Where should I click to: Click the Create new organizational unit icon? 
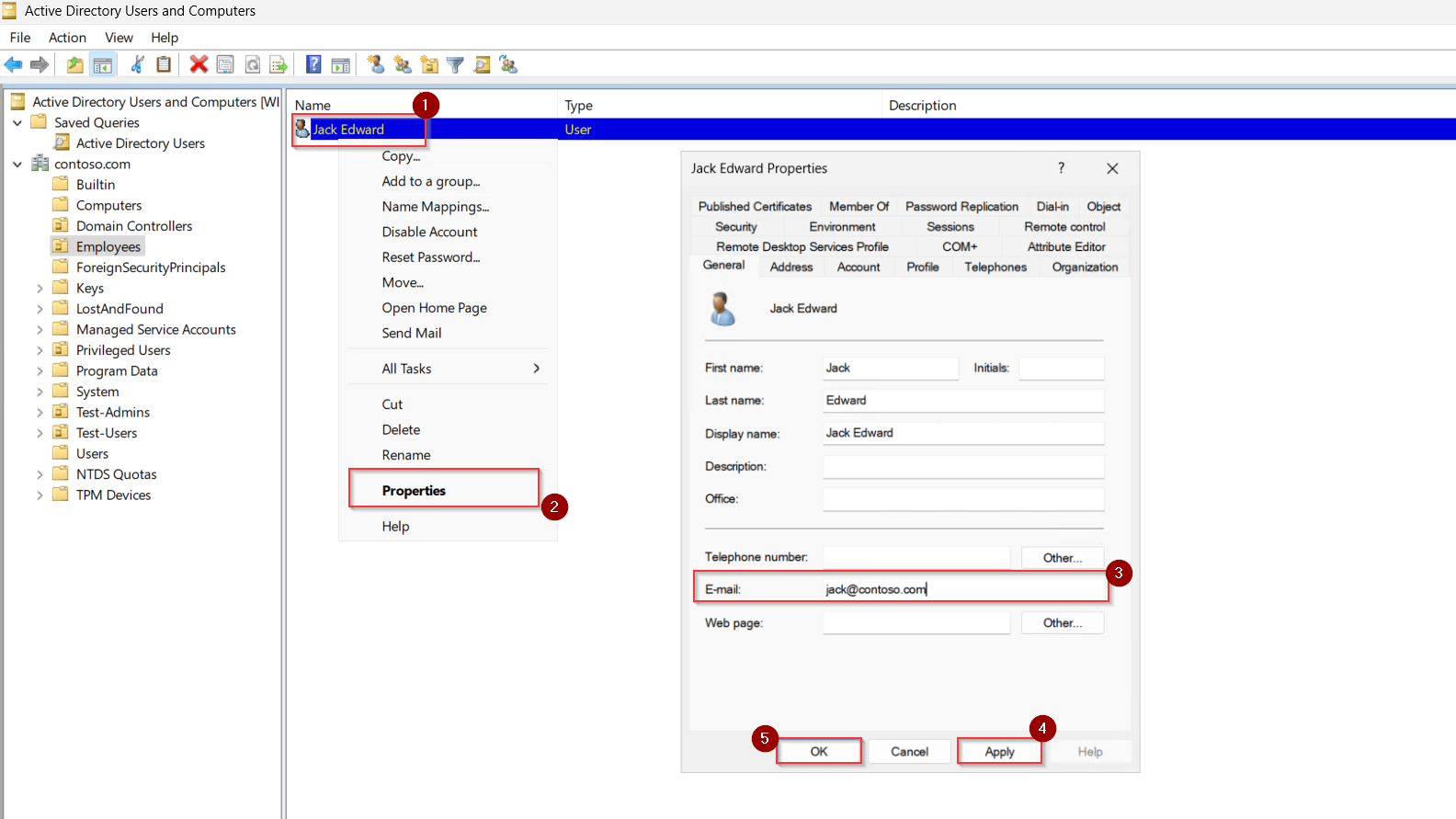(x=429, y=64)
